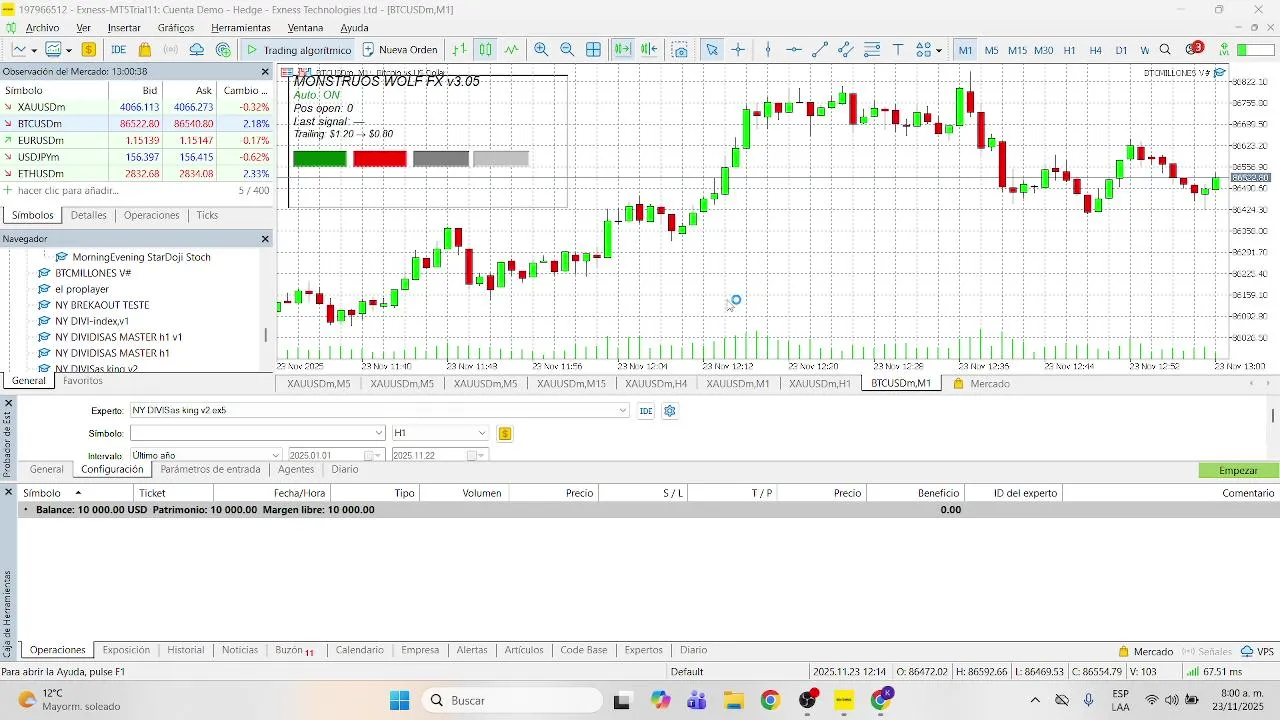This screenshot has height=720, width=1280.
Task: Select the H1 timeframe
Action: tap(1070, 50)
